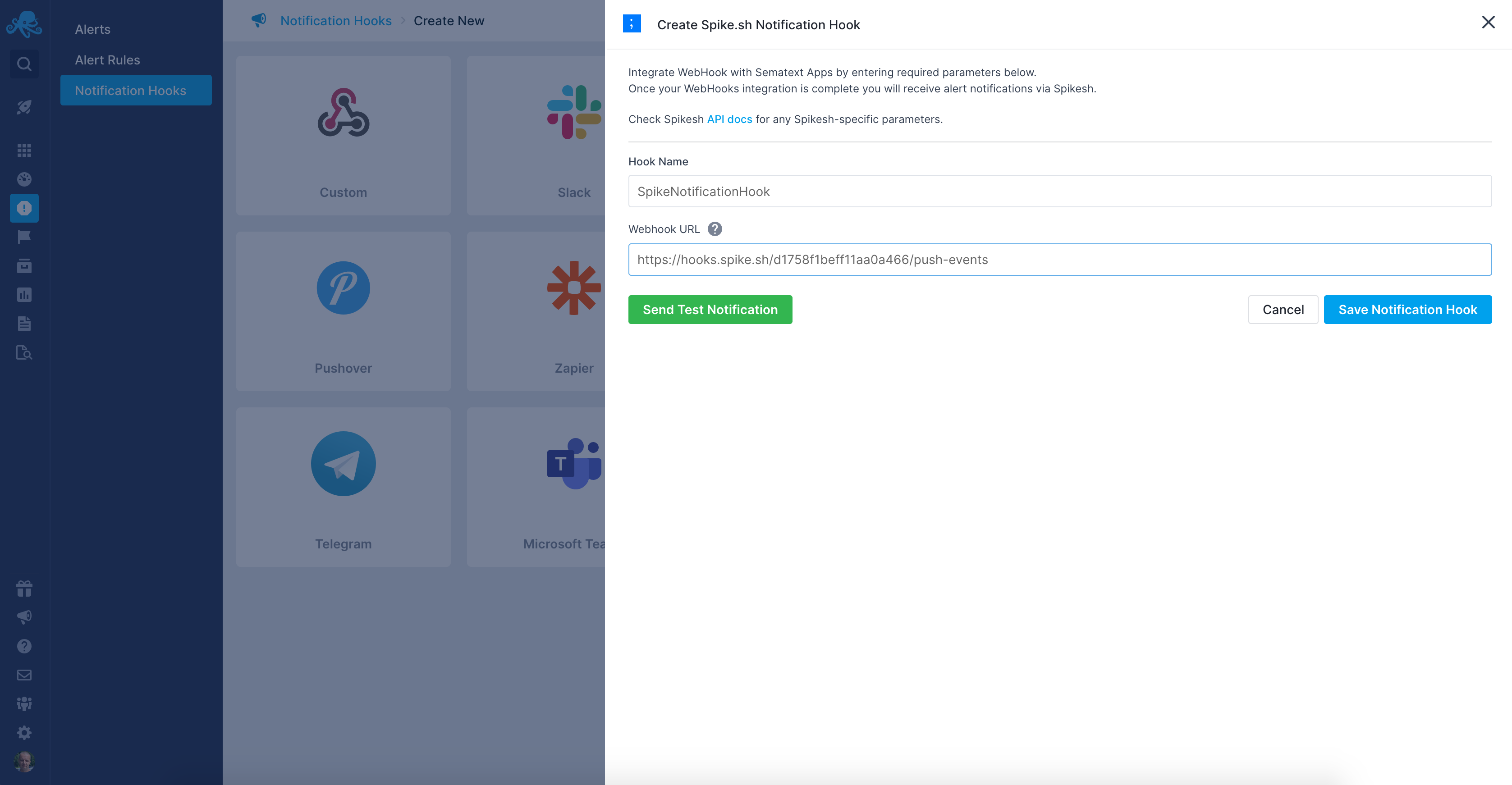Click the Webhook URL help icon
This screenshot has height=785, width=1512.
[714, 228]
